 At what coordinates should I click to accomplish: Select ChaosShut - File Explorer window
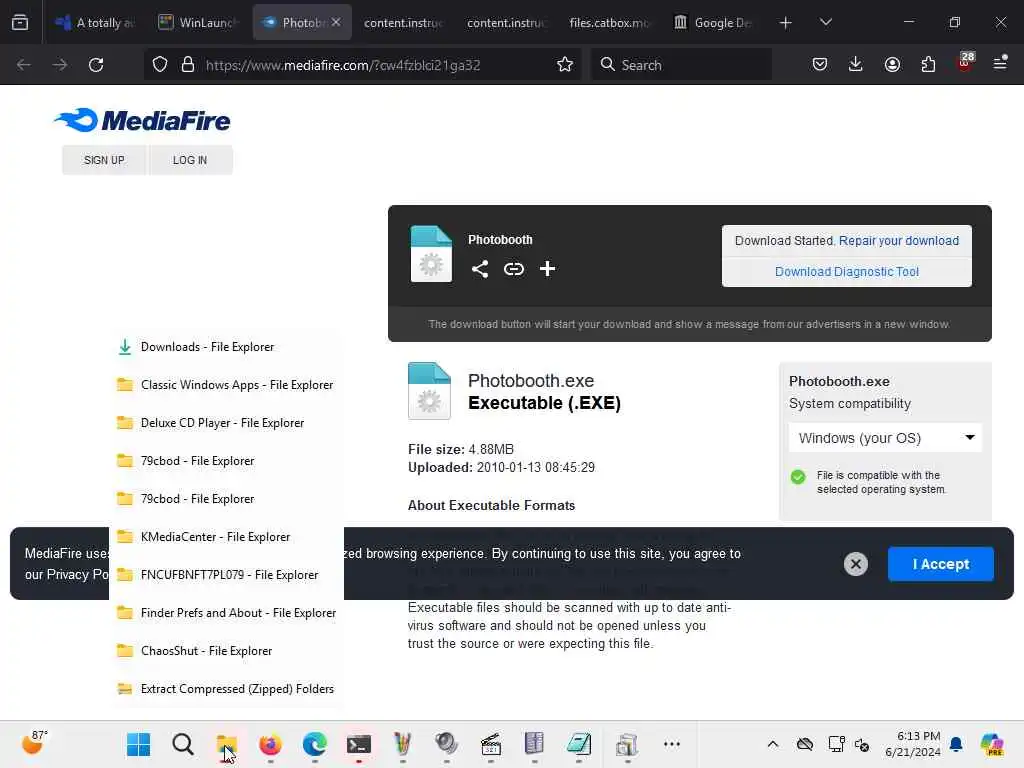point(226,650)
